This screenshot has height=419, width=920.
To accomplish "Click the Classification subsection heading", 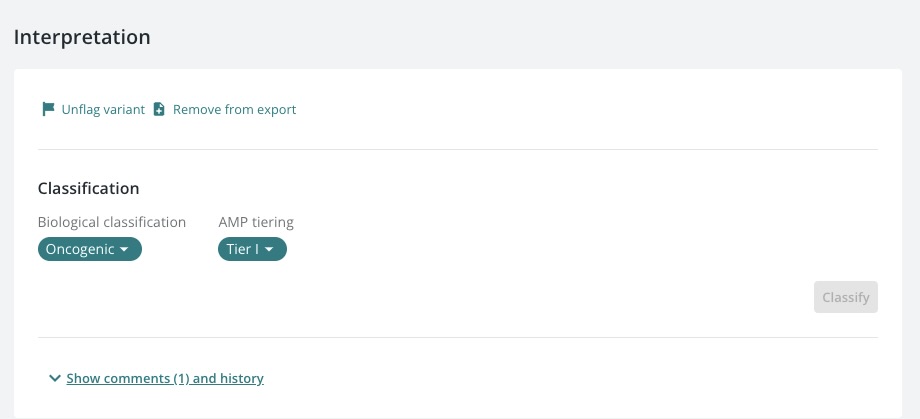I will (x=89, y=188).
